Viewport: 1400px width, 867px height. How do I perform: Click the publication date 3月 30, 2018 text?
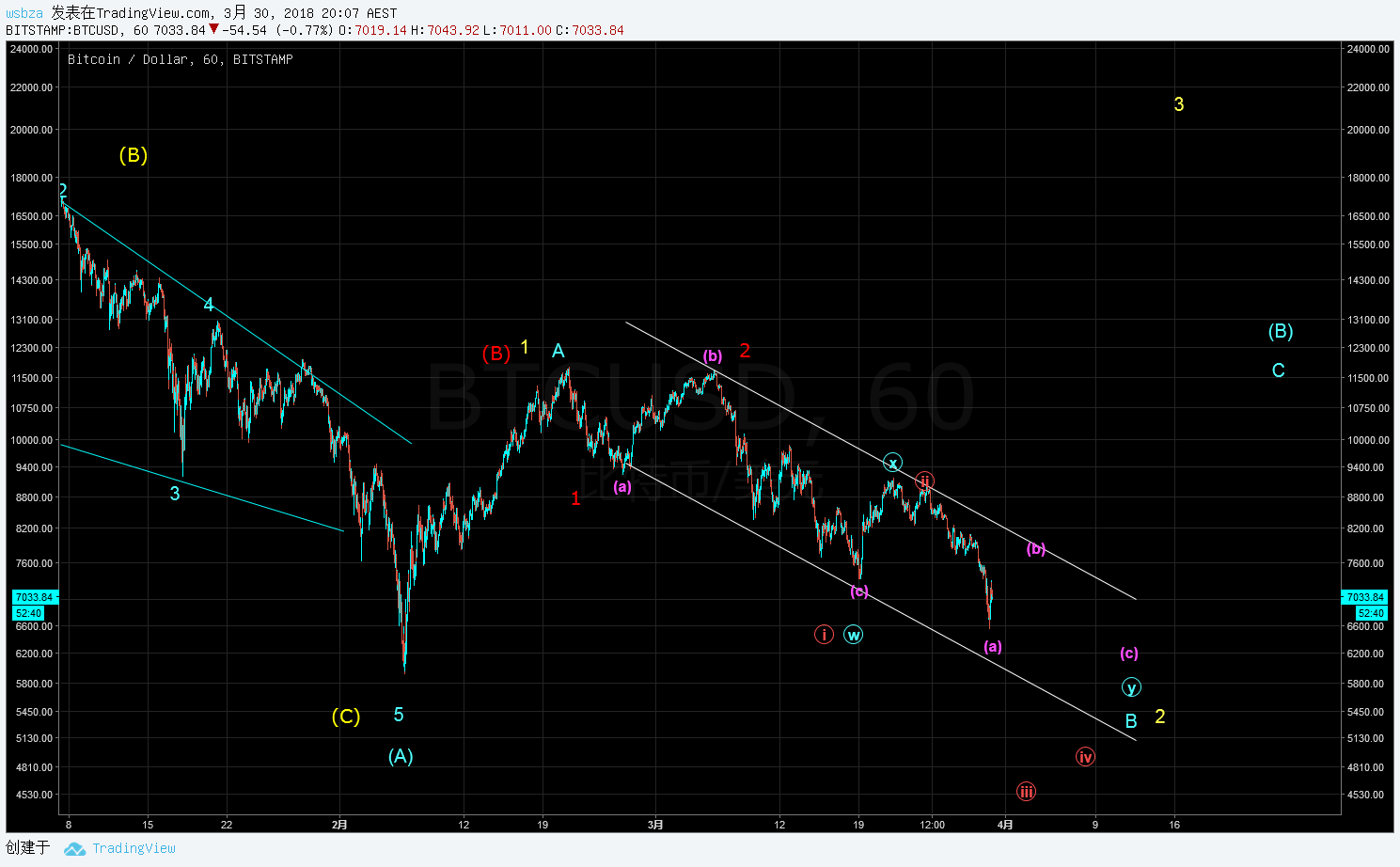pyautogui.click(x=269, y=13)
